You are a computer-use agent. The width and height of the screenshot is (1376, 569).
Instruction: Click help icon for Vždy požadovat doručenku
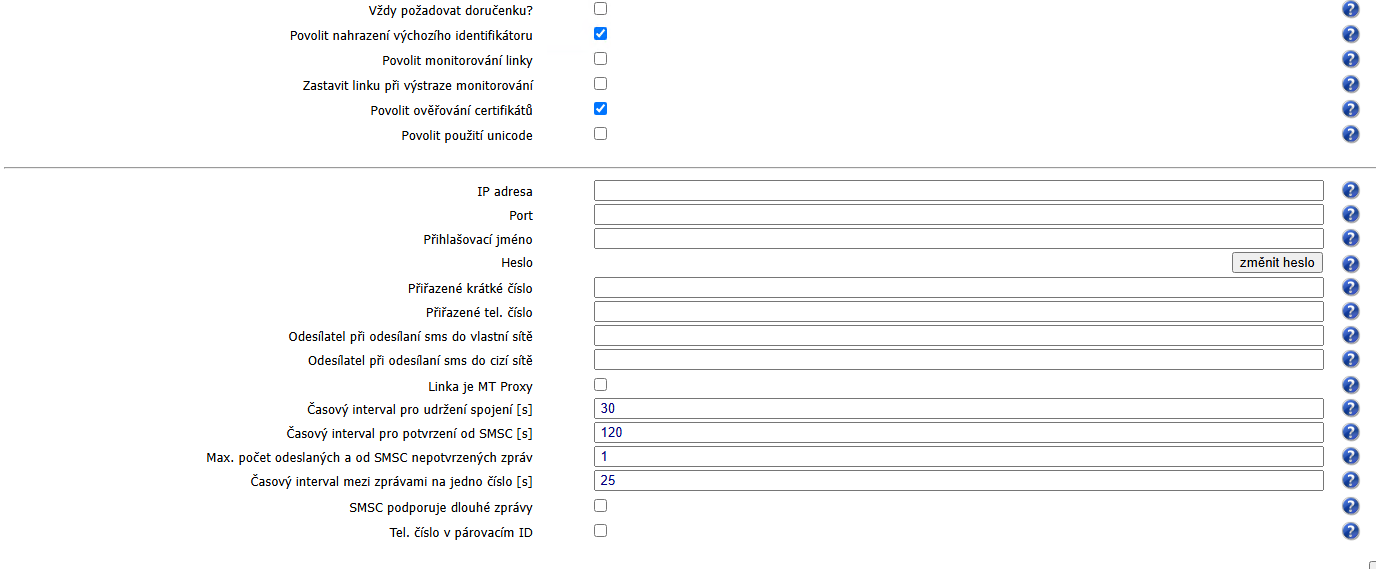click(x=1350, y=9)
